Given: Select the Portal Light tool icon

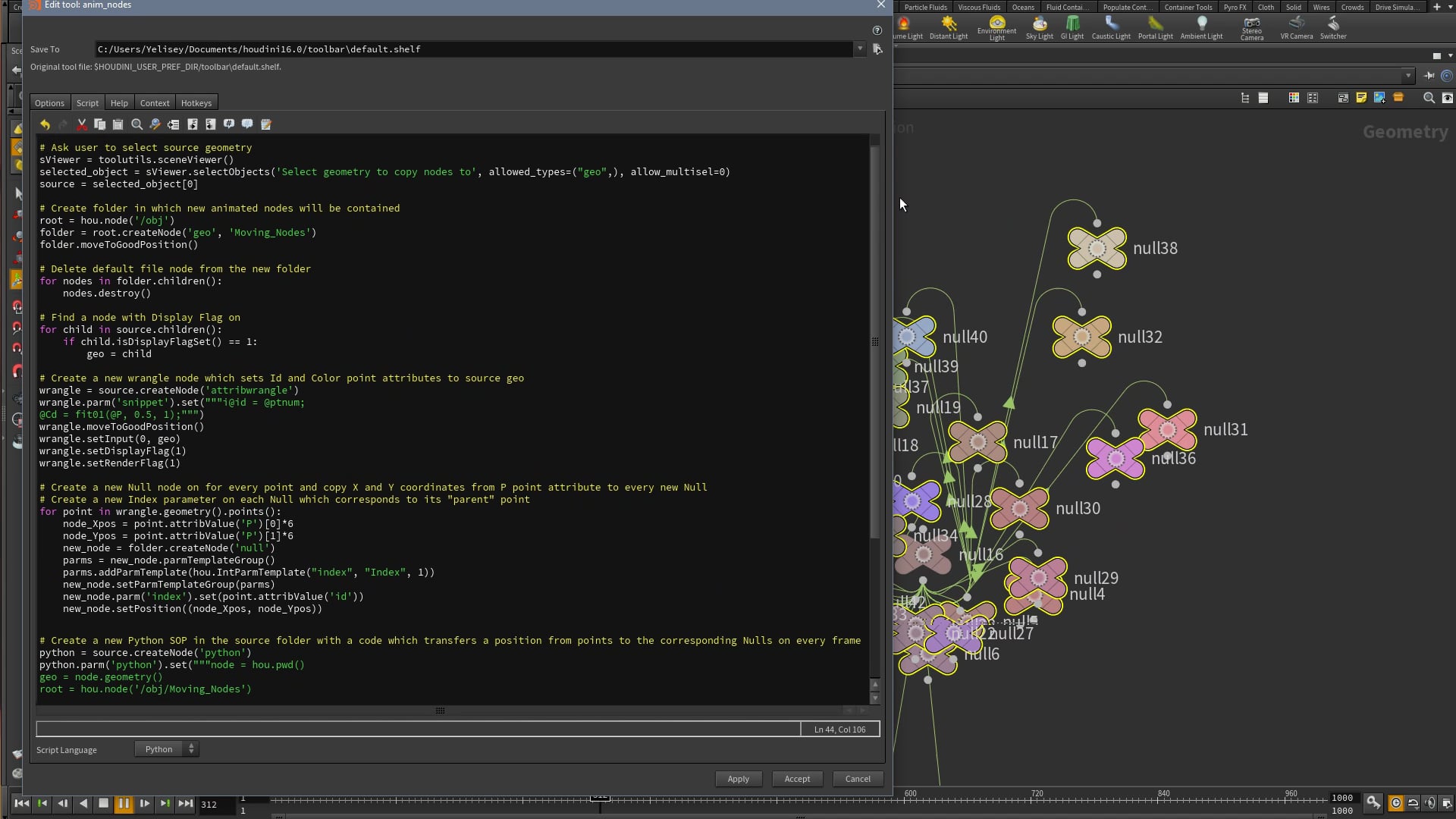Looking at the screenshot, I should [1155, 23].
